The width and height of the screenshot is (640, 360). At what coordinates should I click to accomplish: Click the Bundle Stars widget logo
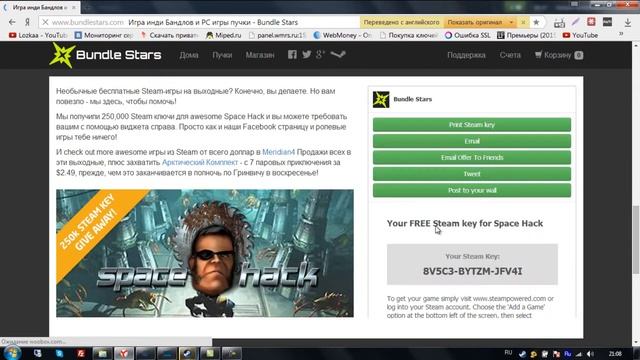click(x=381, y=99)
